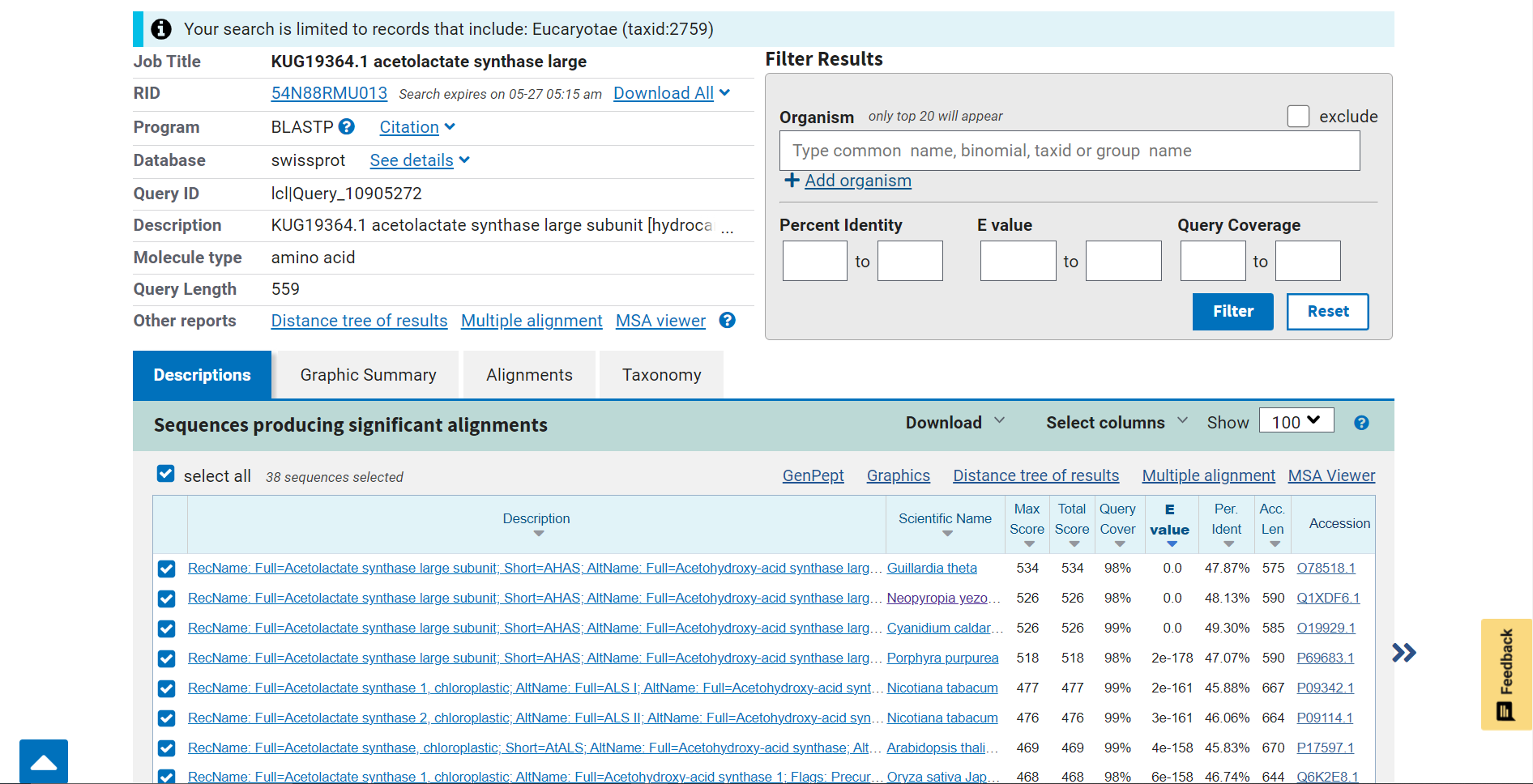This screenshot has width=1533, height=784.
Task: Click the Reset button
Action: pyautogui.click(x=1328, y=311)
